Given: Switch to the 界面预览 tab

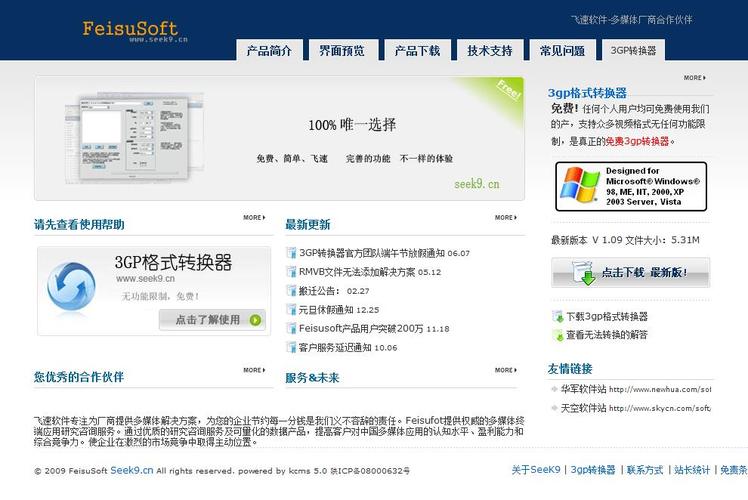Looking at the screenshot, I should point(342,50).
